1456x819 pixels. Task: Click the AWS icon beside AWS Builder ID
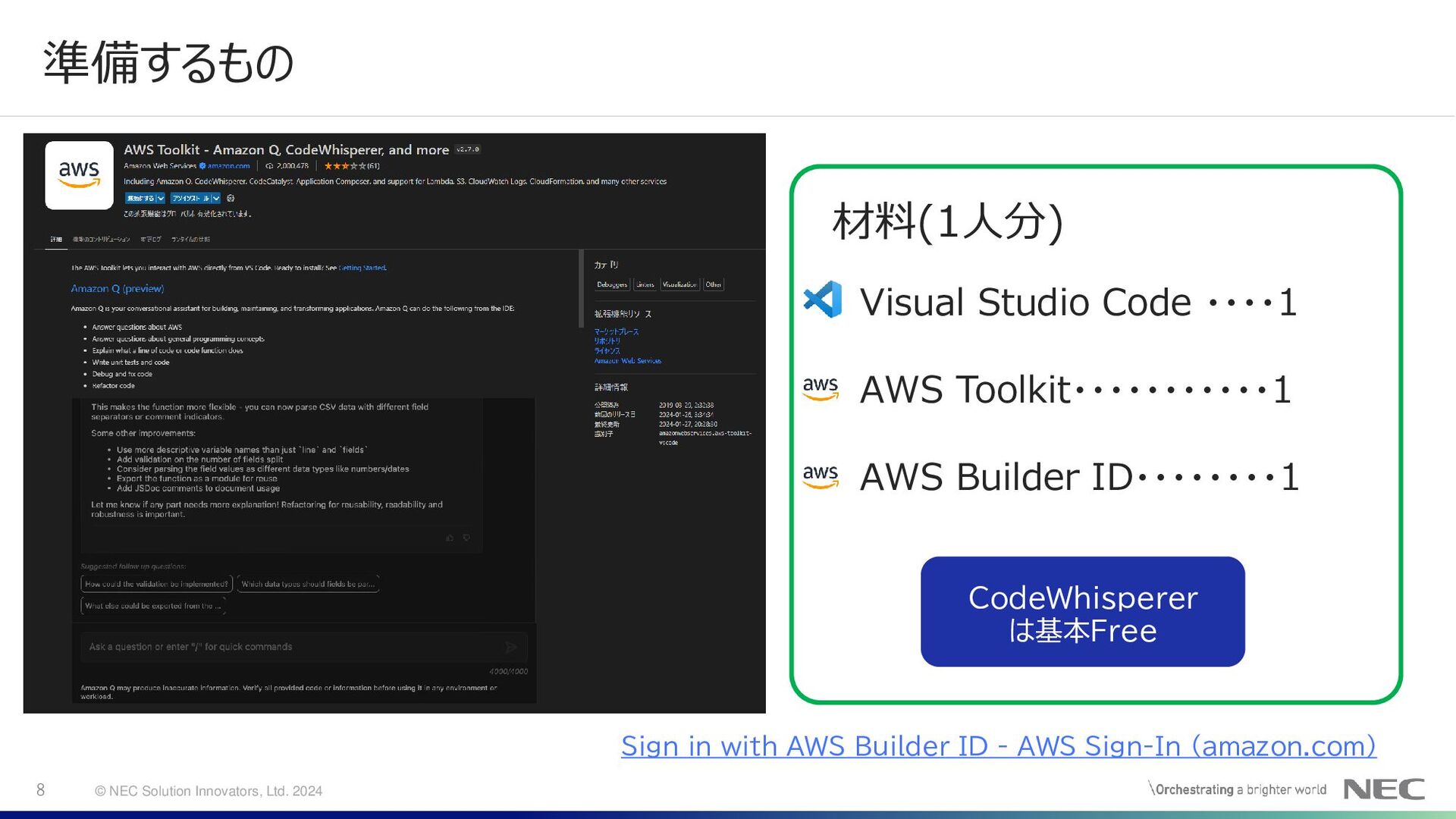coord(821,475)
